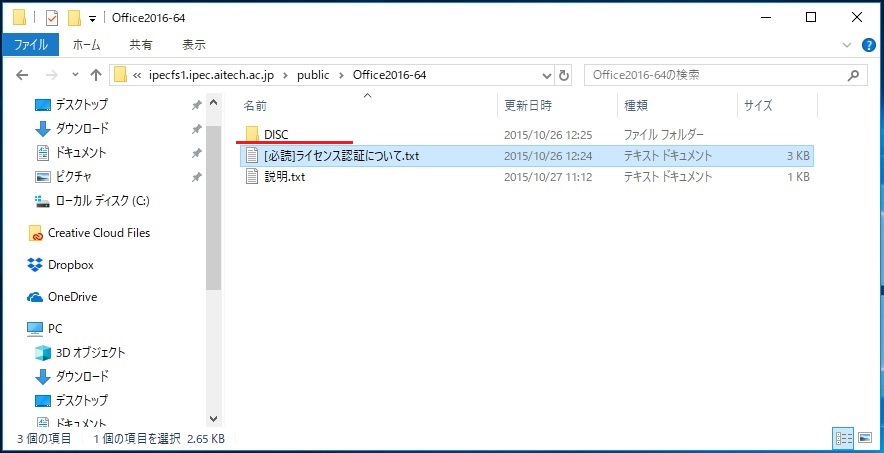The image size is (884, 453).
Task: Select the 説明.txt file
Action: [285, 177]
